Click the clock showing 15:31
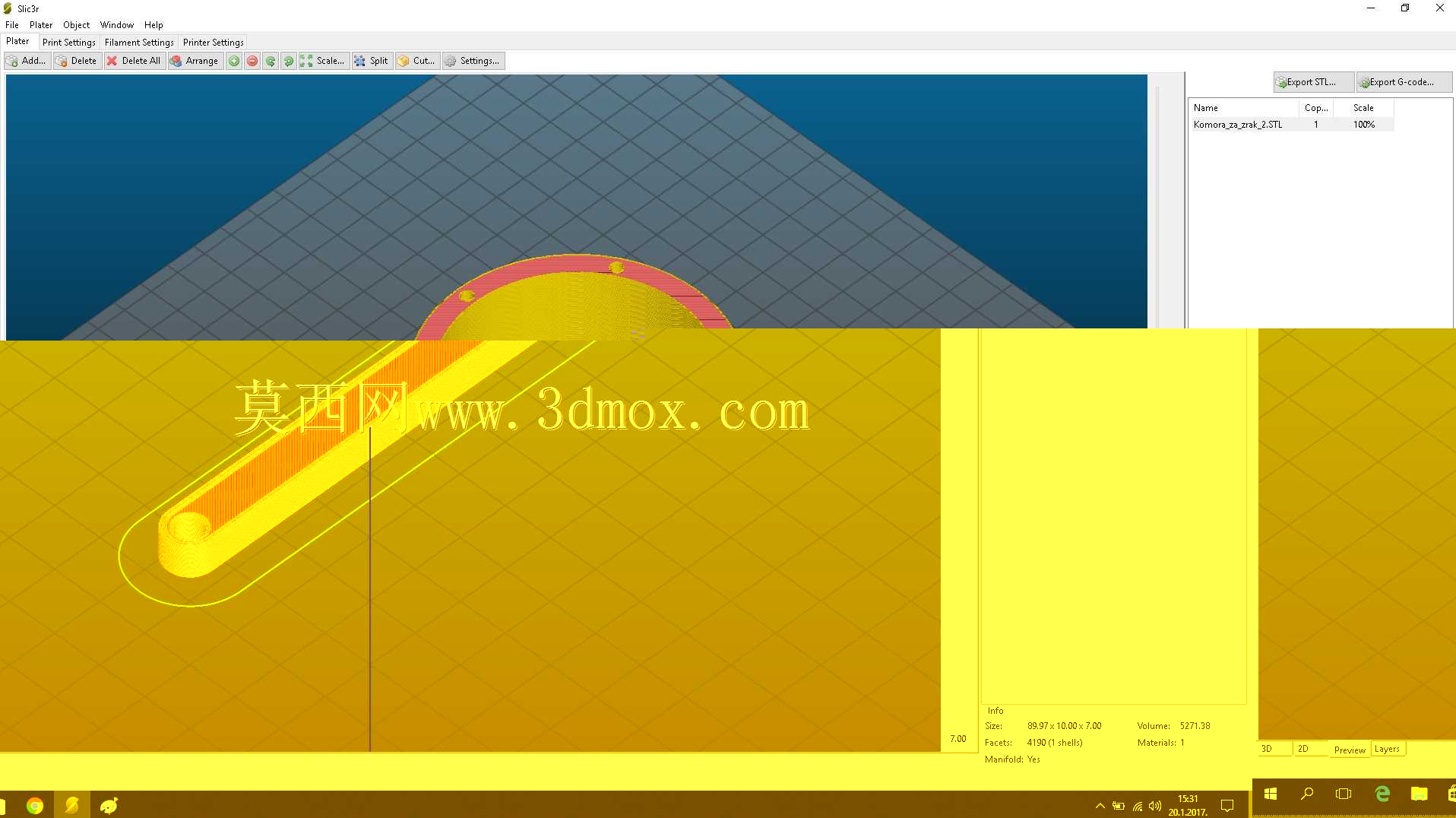 tap(1188, 799)
